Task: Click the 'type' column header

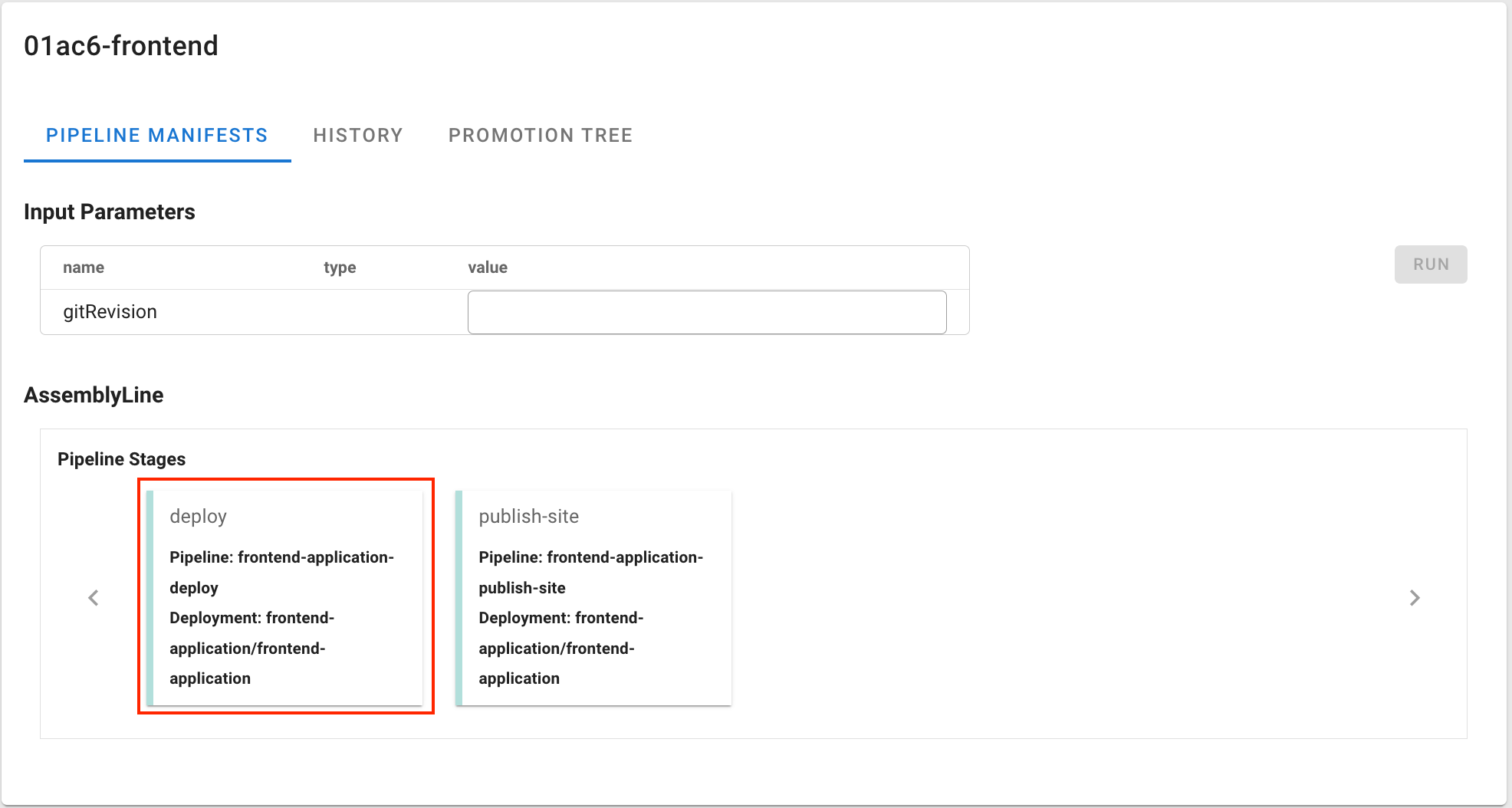Action: 340,268
